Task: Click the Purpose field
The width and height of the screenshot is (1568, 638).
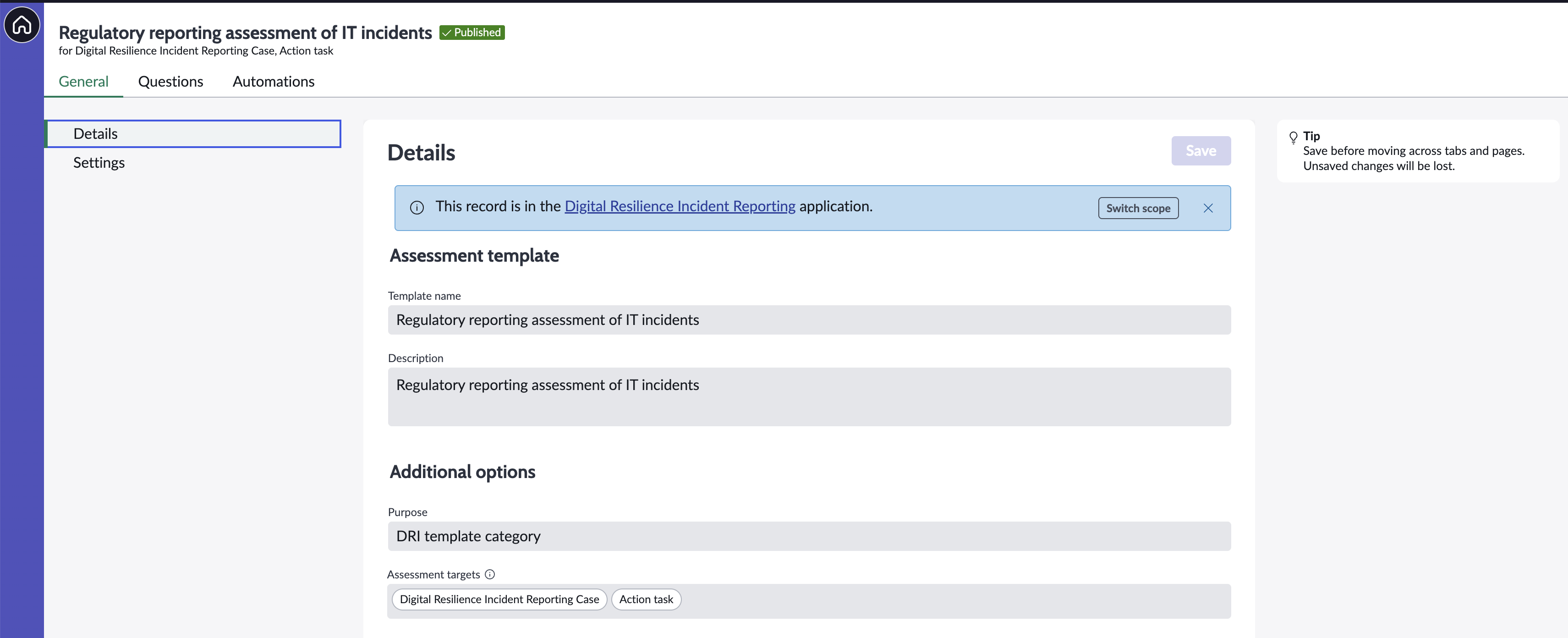Action: click(809, 536)
